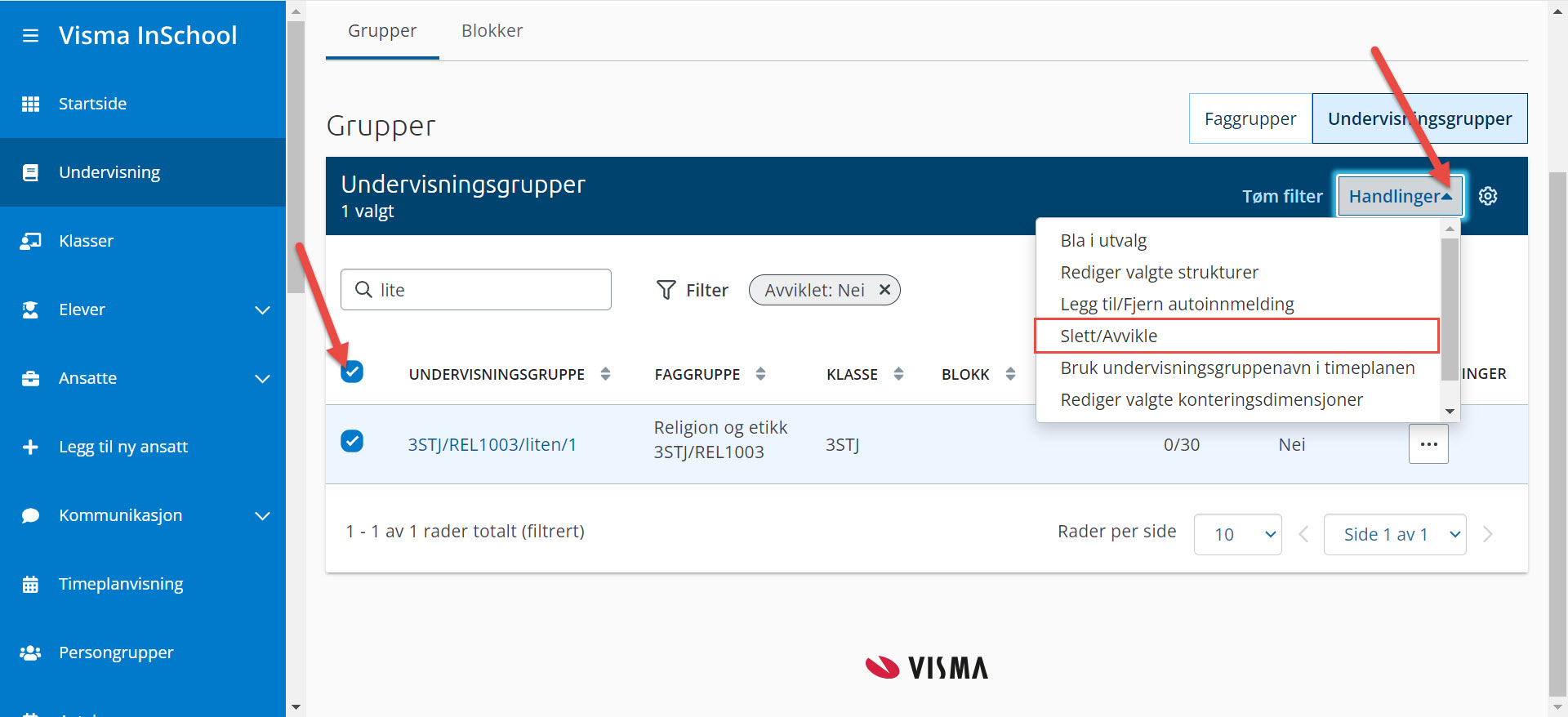Click the Klasser classroom icon
This screenshot has width=1568, height=717.
click(x=30, y=241)
